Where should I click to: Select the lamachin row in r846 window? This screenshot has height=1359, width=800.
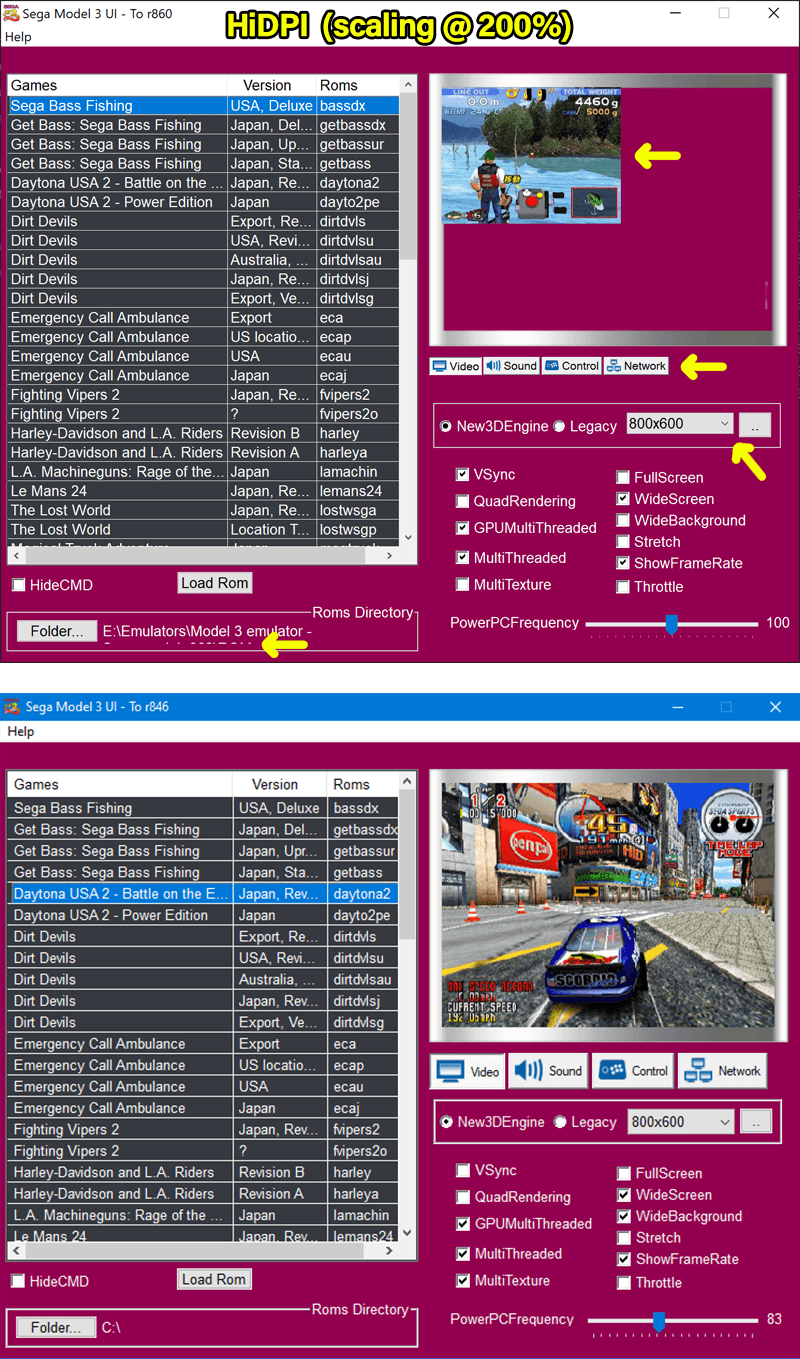(x=203, y=1215)
